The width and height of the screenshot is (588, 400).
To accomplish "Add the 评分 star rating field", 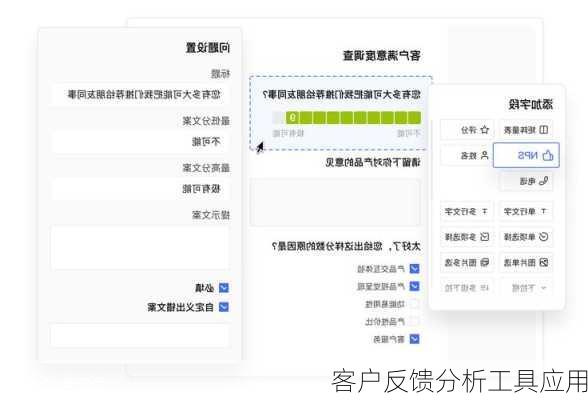I will coord(466,130).
